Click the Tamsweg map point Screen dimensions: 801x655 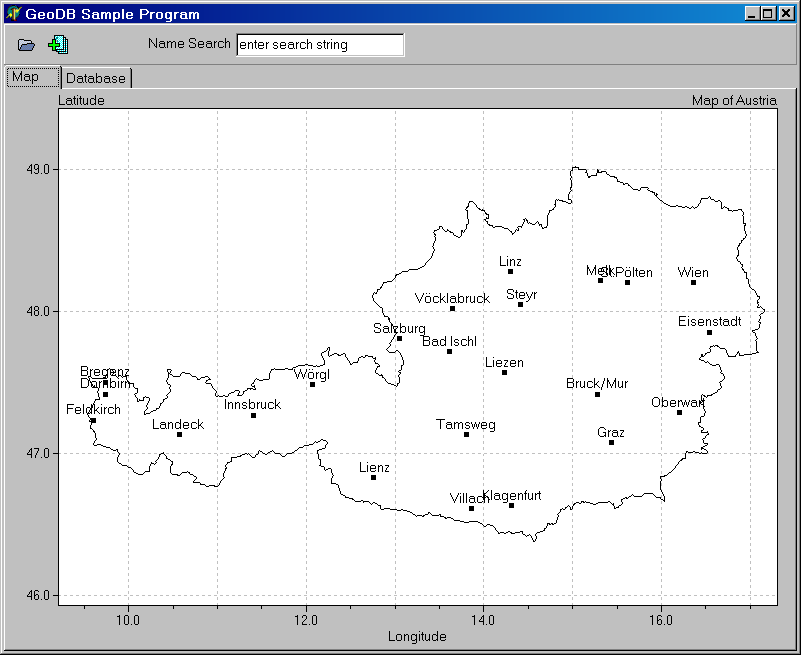[x=466, y=434]
